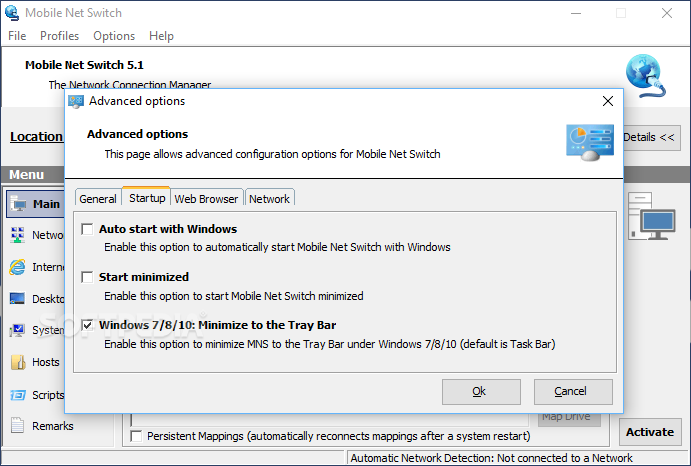Open the Help menu
Image resolution: width=691 pixels, height=466 pixels.
click(161, 36)
